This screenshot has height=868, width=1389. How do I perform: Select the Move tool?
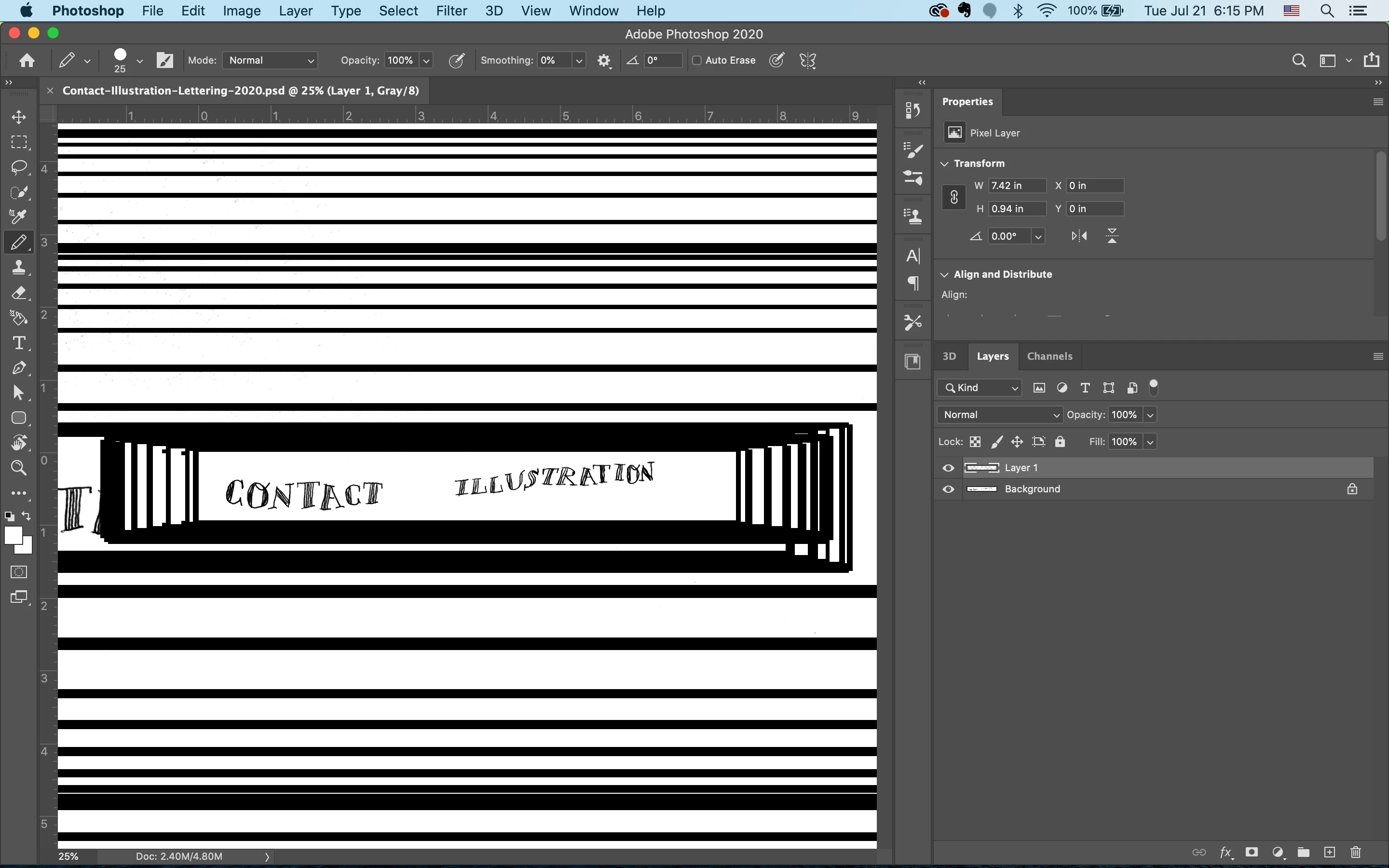19,117
